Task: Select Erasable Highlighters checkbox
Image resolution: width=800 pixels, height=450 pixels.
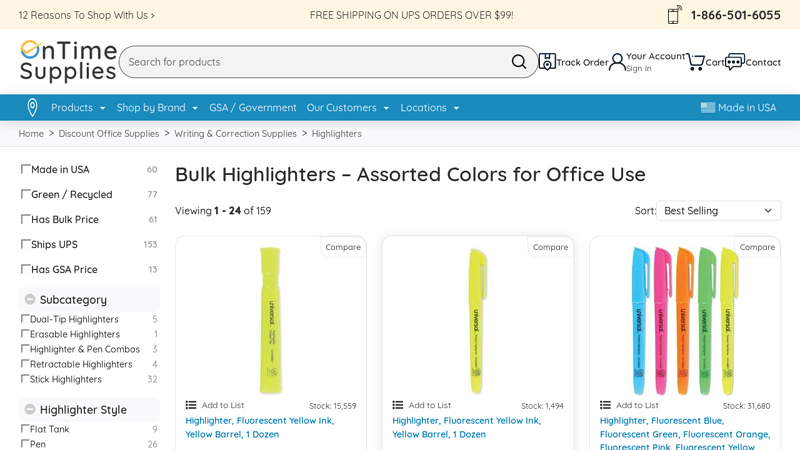Action: (24, 334)
